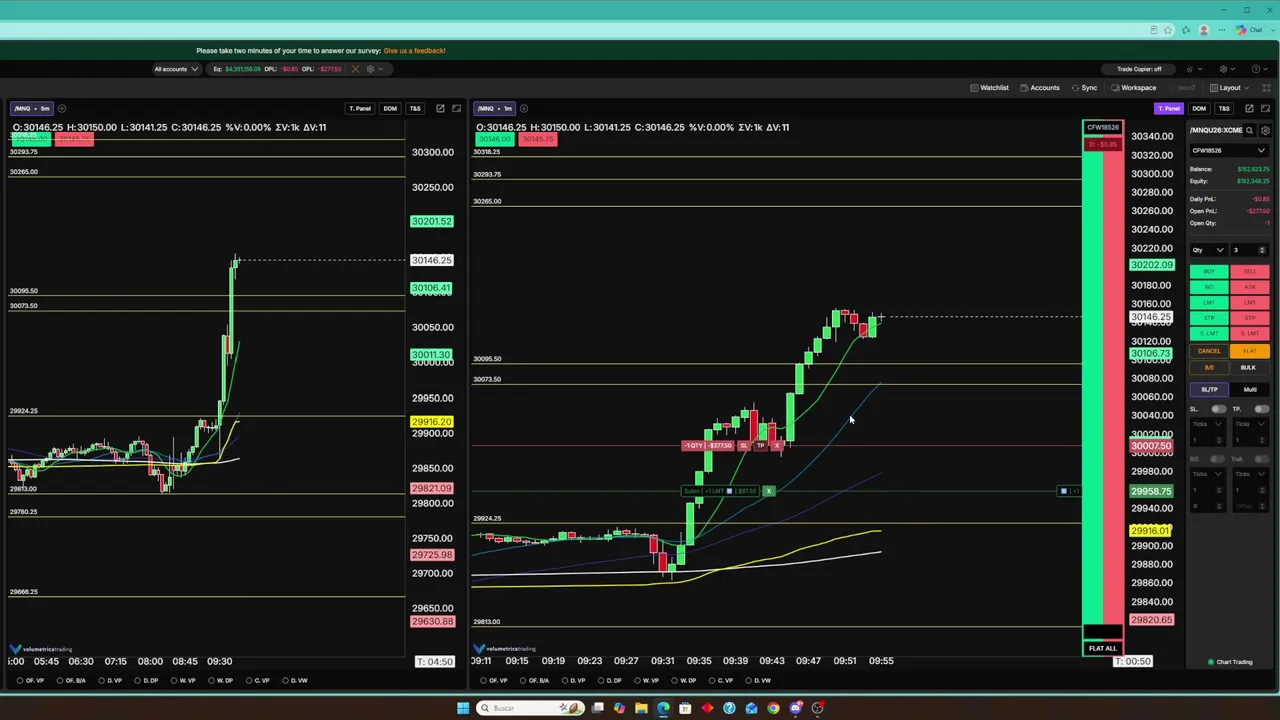Click the BID order button
Image resolution: width=1280 pixels, height=720 pixels.
(1209, 287)
